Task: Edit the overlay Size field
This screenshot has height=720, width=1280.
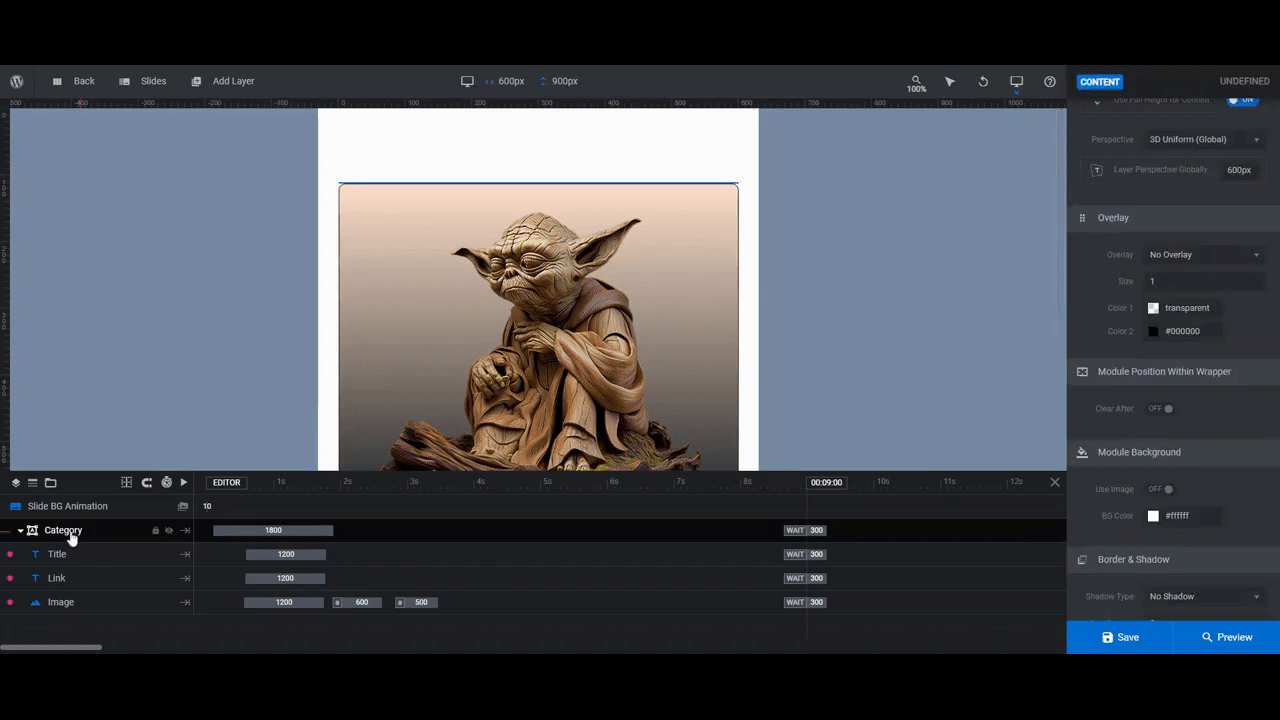Action: point(1204,282)
